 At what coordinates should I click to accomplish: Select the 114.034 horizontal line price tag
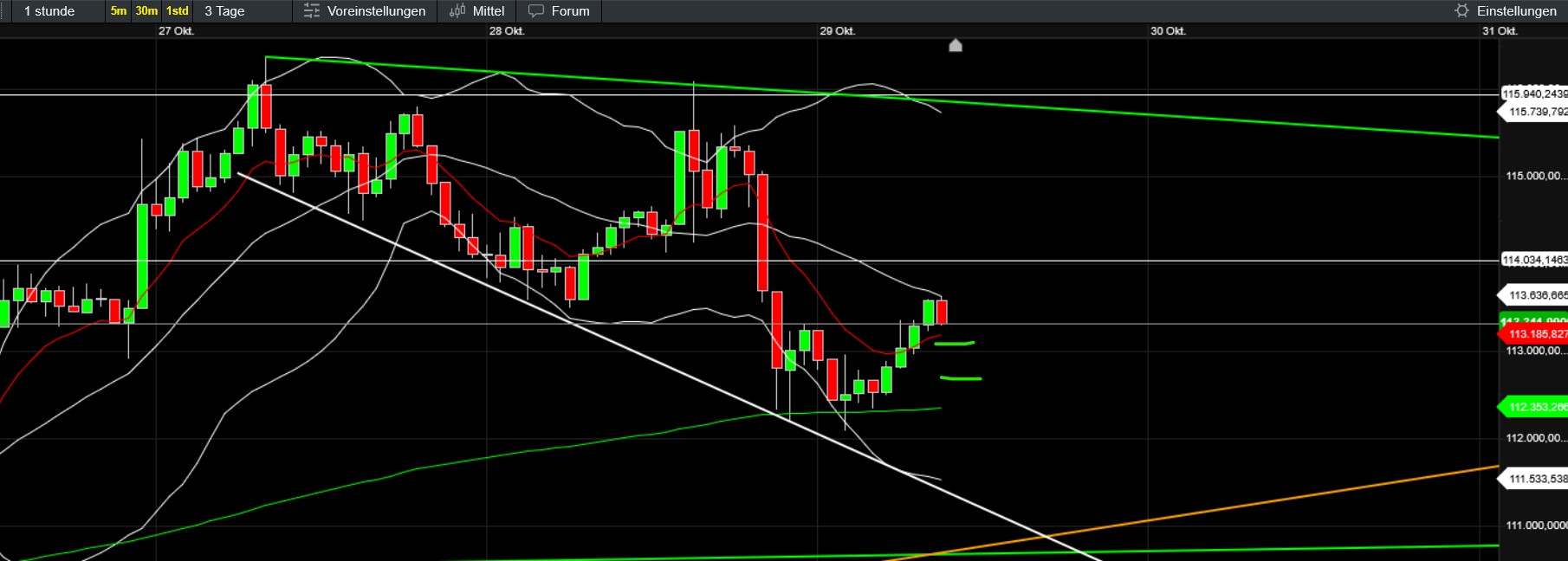pyautogui.click(x=1534, y=260)
